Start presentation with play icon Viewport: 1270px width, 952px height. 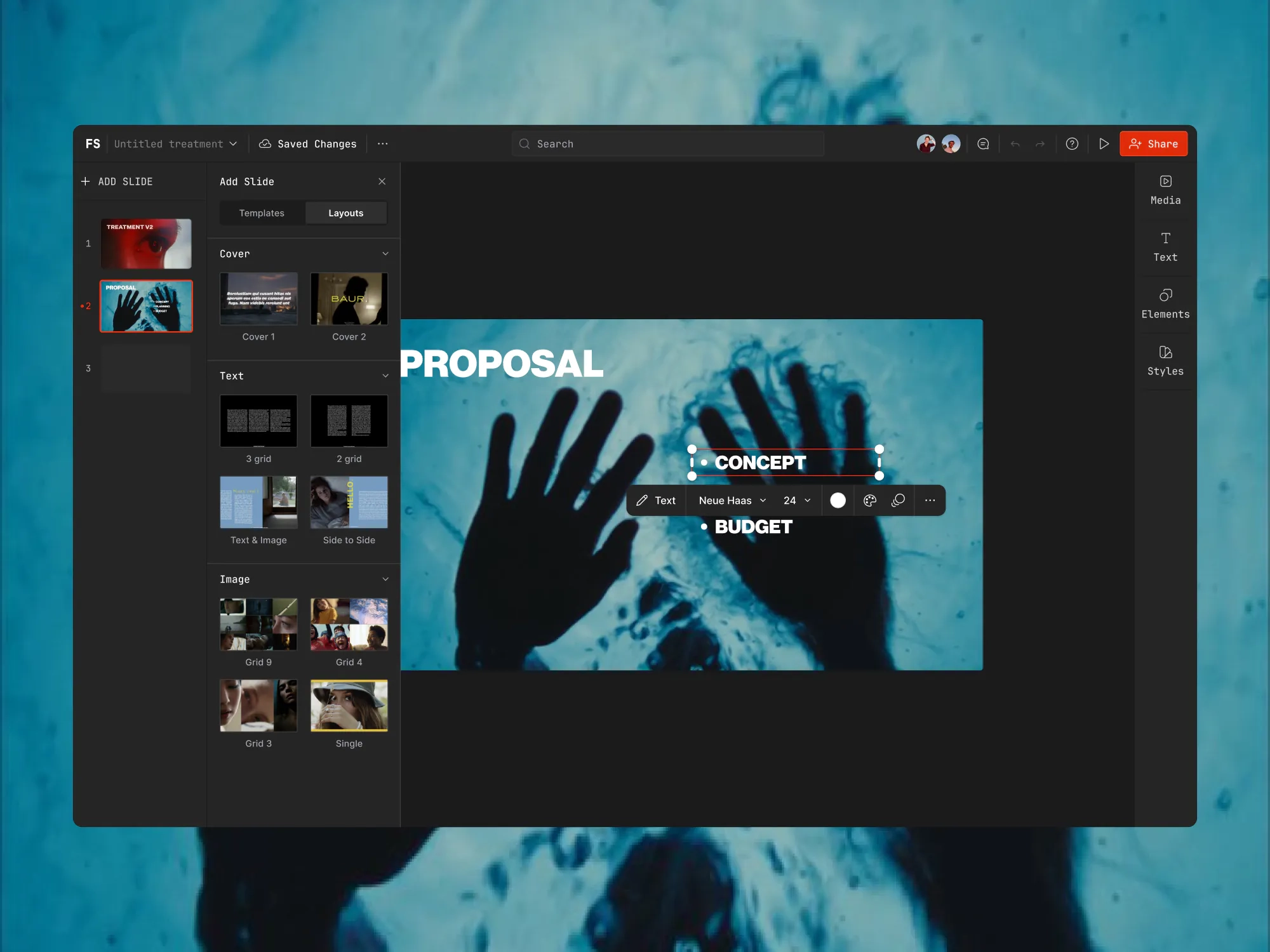click(x=1104, y=144)
